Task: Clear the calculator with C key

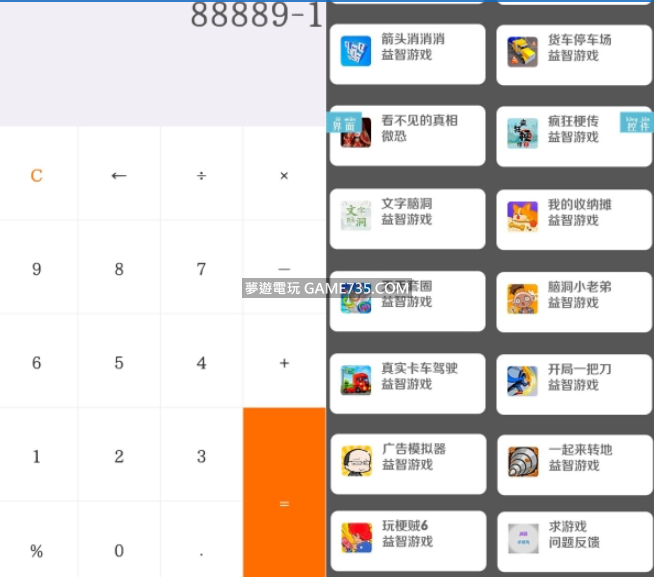Action: pyautogui.click(x=37, y=176)
